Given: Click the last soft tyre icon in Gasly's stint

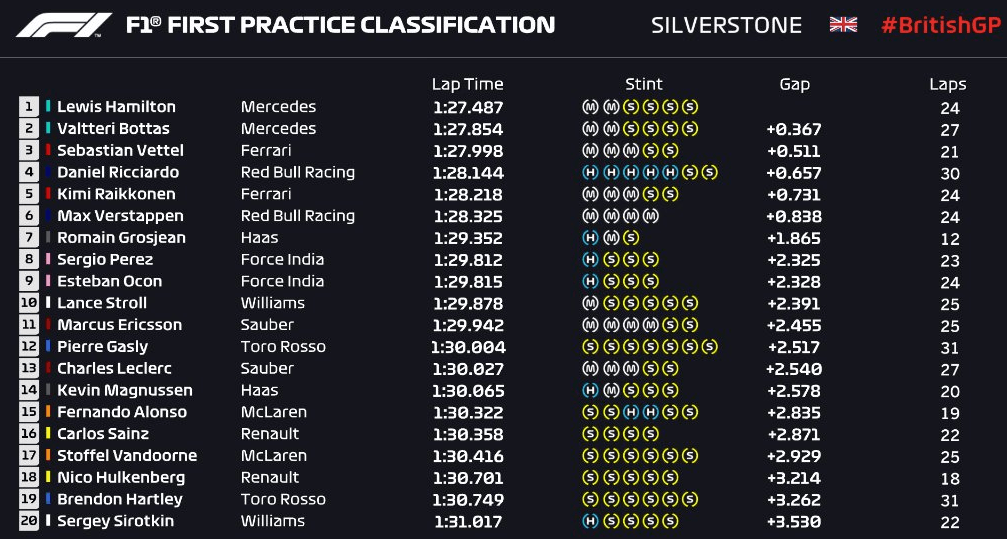Looking at the screenshot, I should click(x=709, y=347).
